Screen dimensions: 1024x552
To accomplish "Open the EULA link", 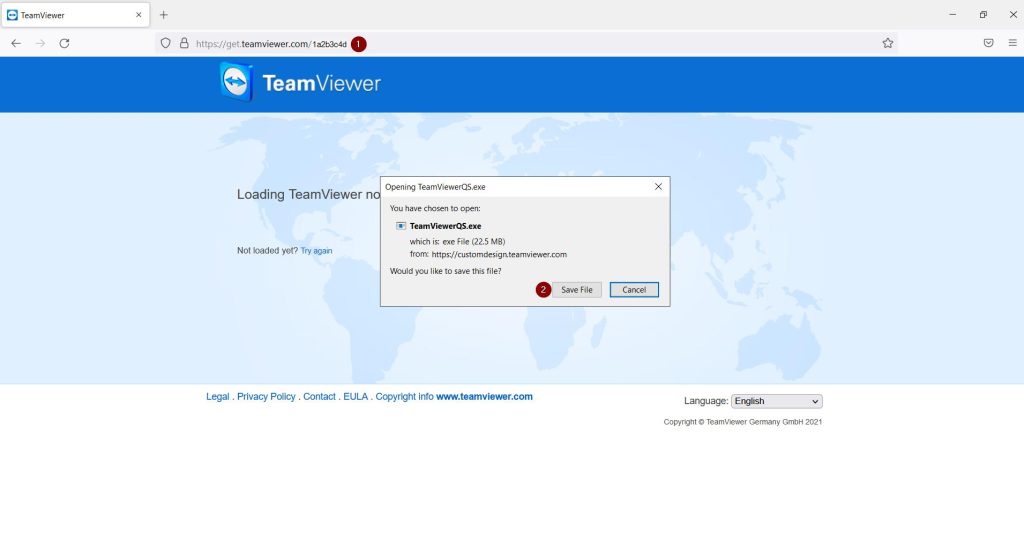I will pos(355,397).
